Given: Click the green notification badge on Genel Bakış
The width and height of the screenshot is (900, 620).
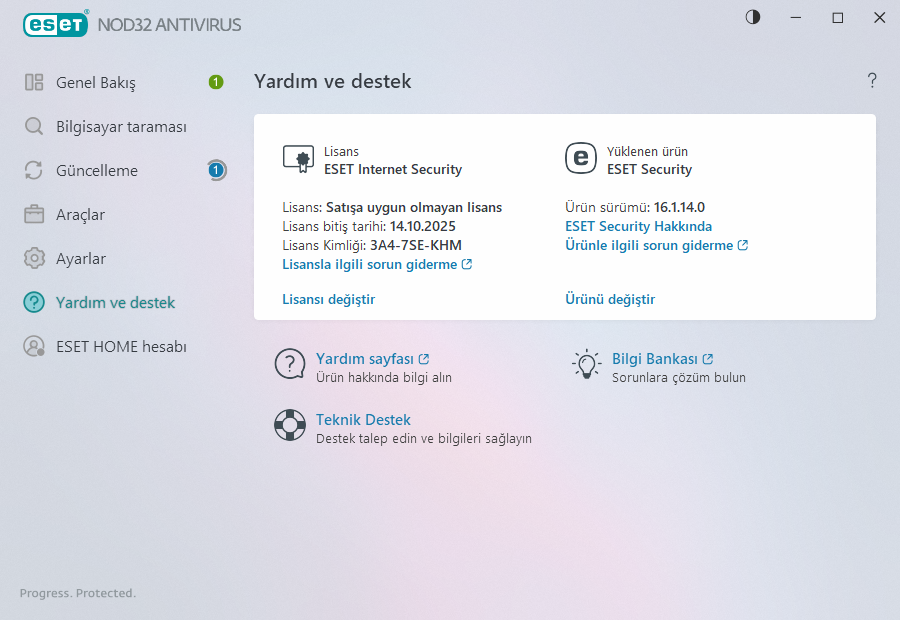Looking at the screenshot, I should pyautogui.click(x=216, y=82).
